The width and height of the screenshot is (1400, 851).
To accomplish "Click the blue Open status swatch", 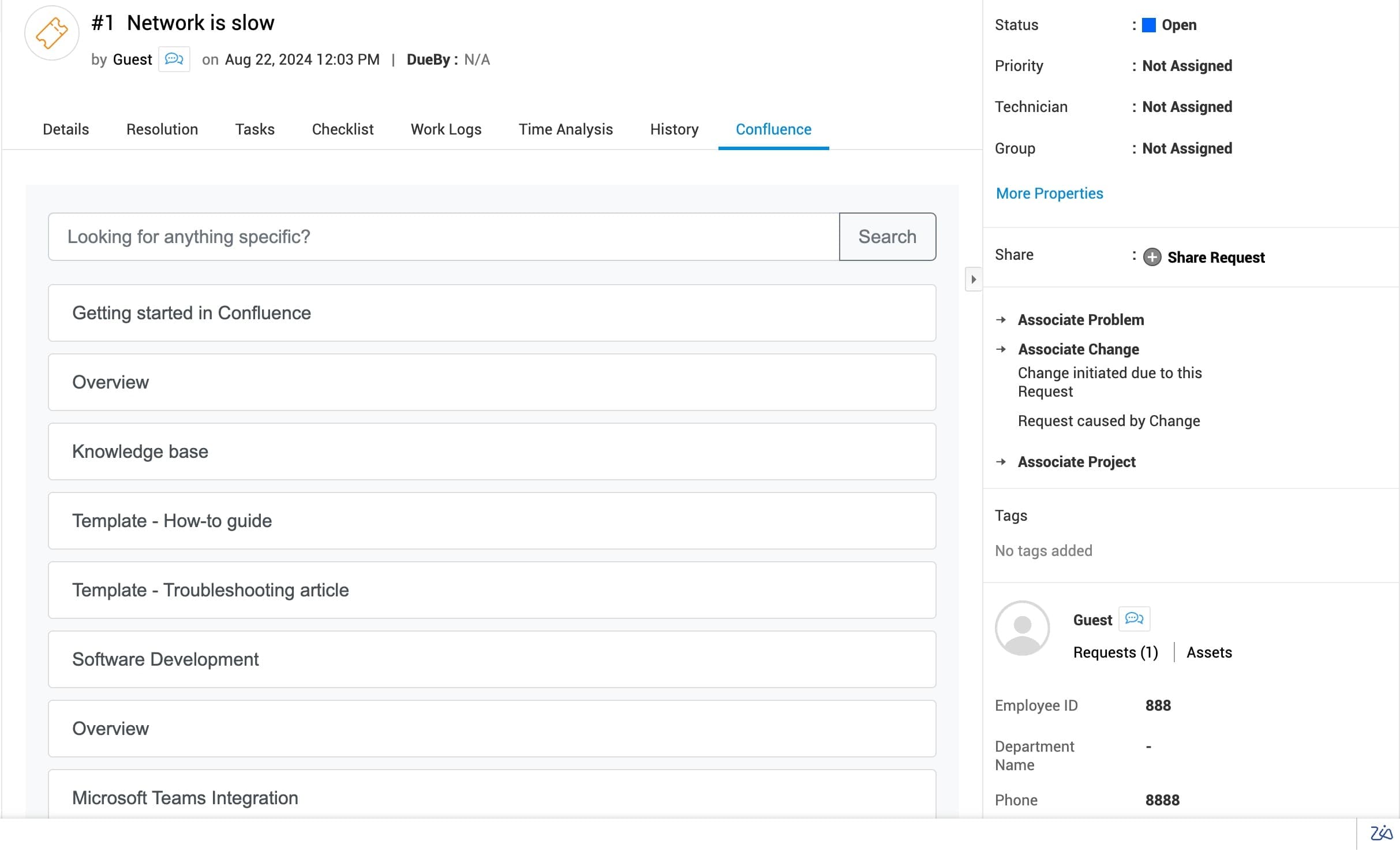I will click(x=1149, y=25).
